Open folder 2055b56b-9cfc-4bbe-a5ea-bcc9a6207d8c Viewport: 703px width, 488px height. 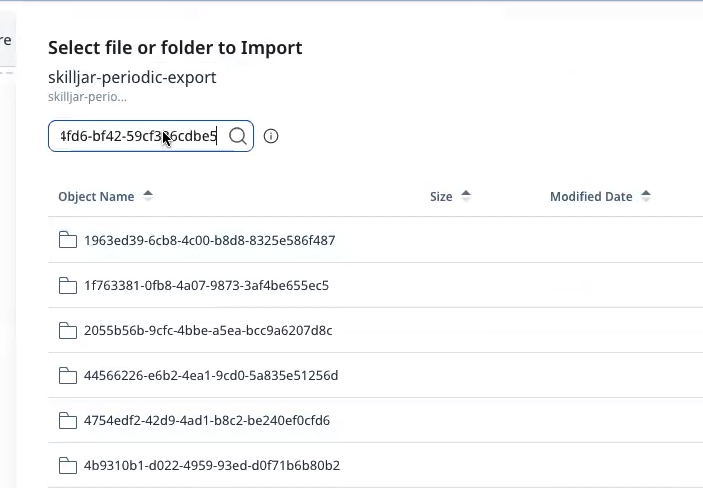point(208,330)
